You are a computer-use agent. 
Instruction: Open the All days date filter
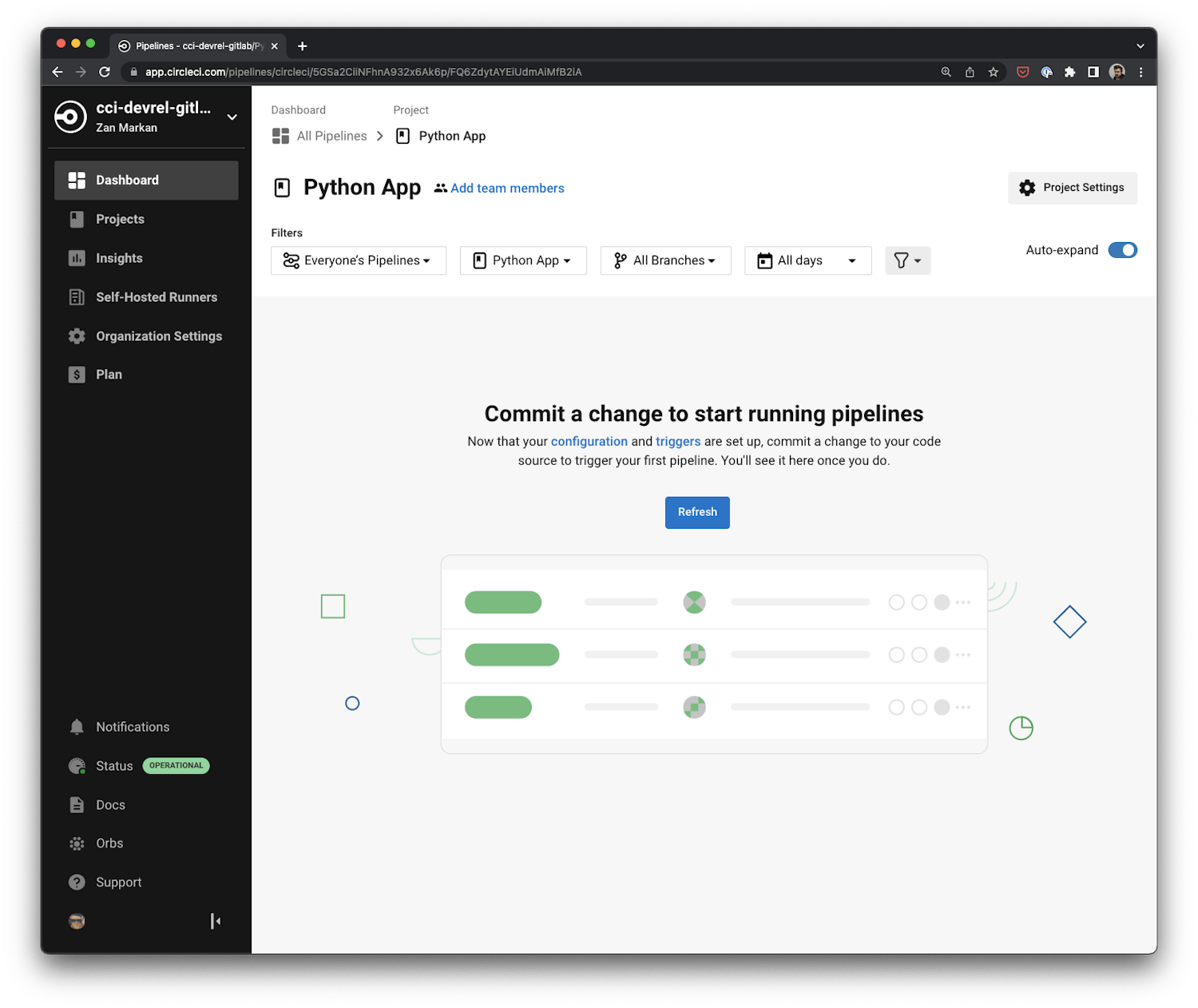point(807,260)
